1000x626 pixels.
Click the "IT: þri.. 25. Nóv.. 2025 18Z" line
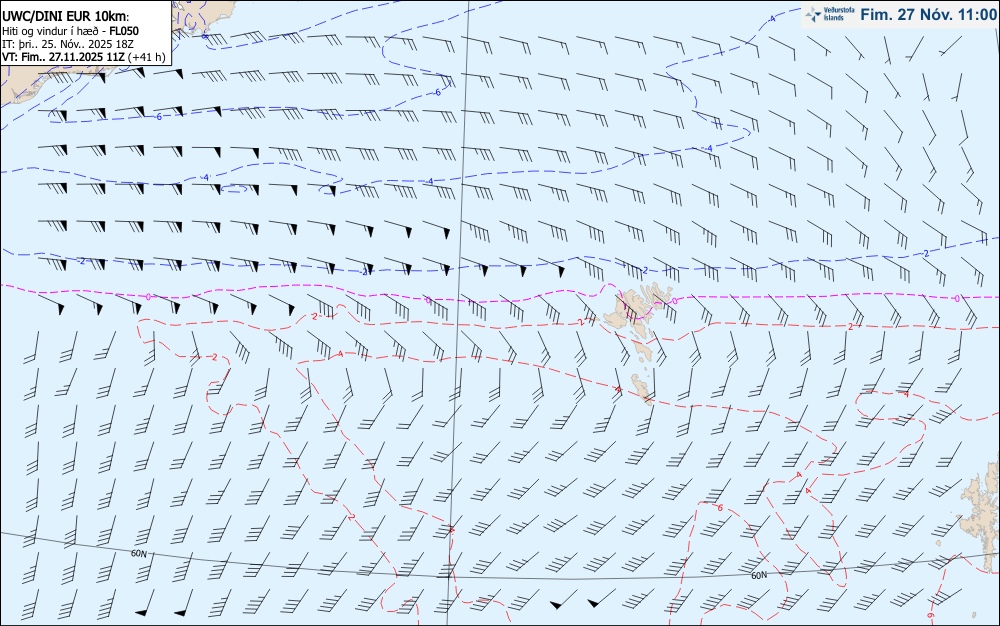(x=68, y=44)
